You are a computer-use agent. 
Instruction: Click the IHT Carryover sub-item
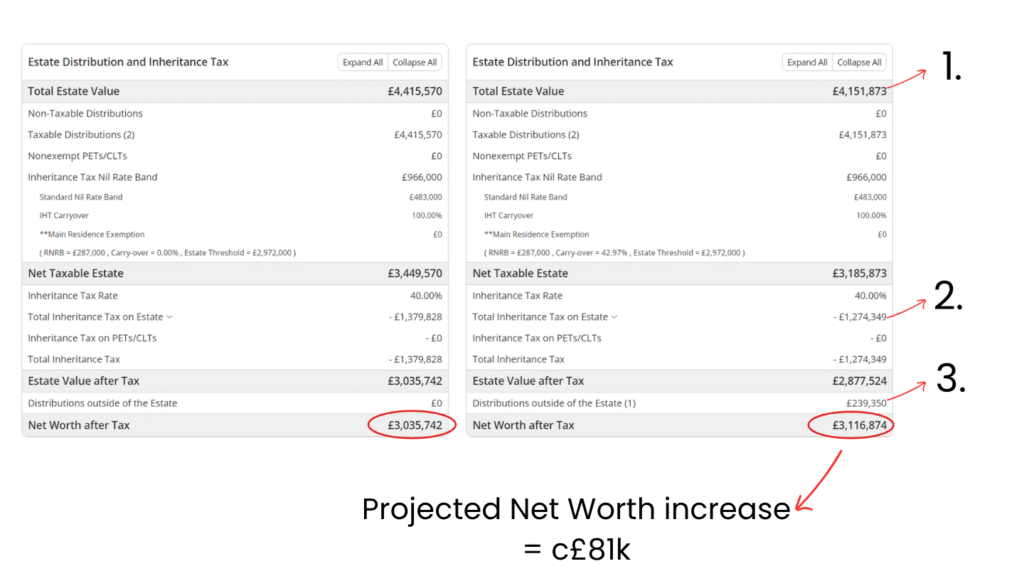coord(66,215)
